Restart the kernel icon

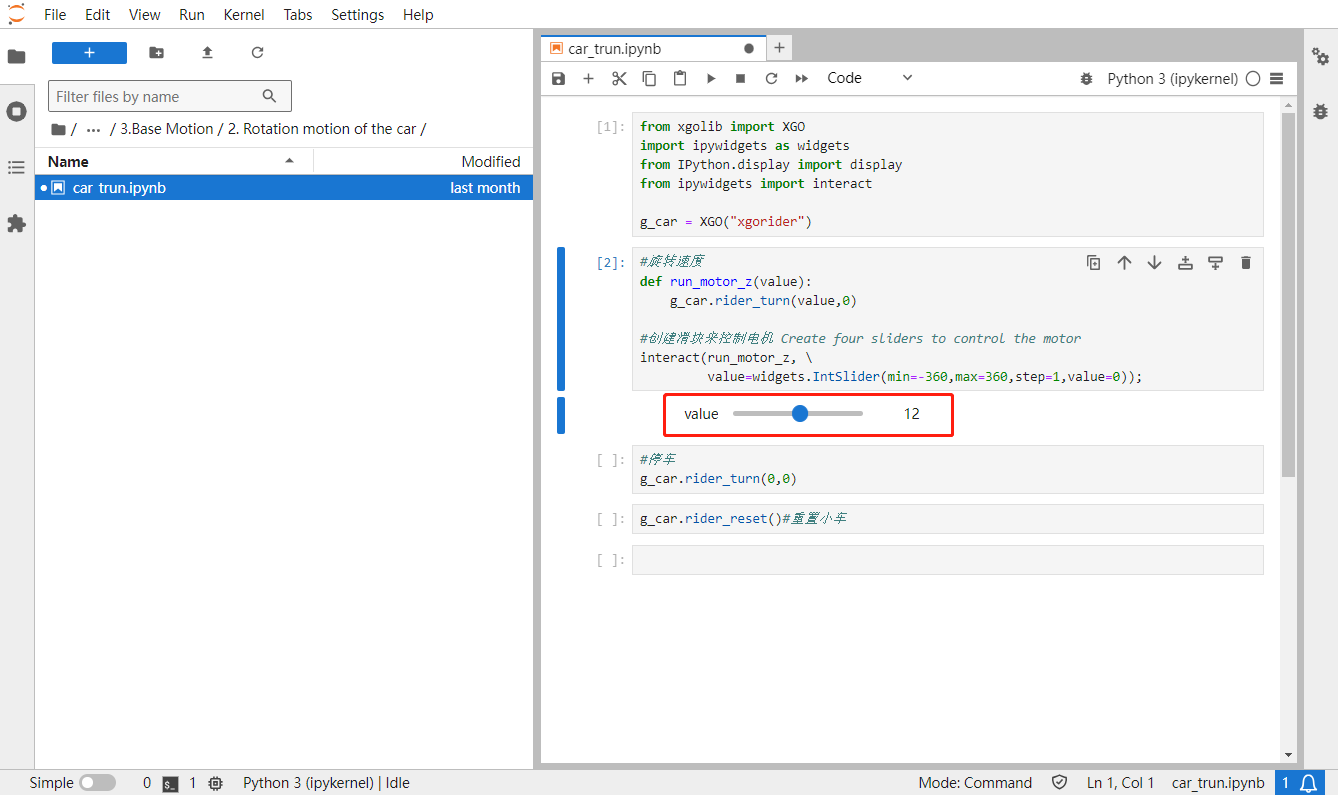coord(771,78)
